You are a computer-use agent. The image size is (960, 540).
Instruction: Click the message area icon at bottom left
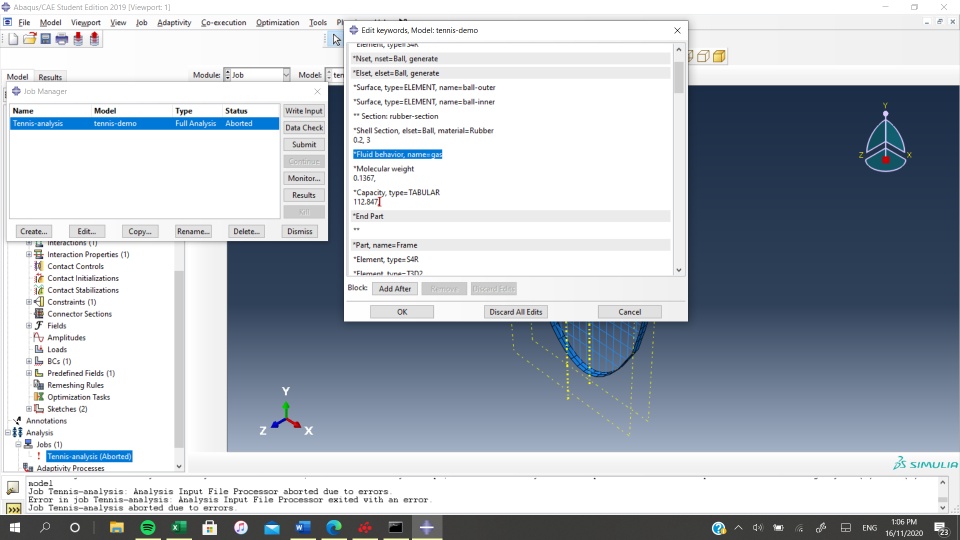[x=12, y=488]
